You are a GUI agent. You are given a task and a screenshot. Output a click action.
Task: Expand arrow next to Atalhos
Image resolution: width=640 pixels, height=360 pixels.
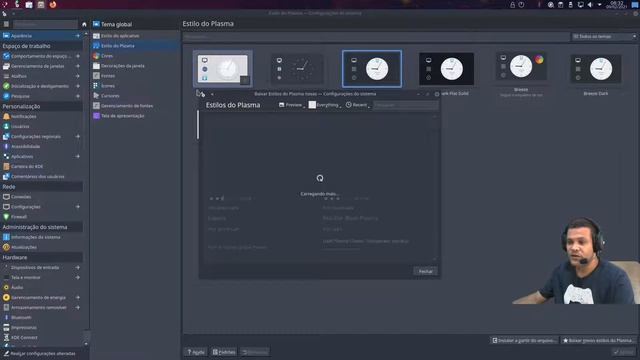click(x=78, y=76)
